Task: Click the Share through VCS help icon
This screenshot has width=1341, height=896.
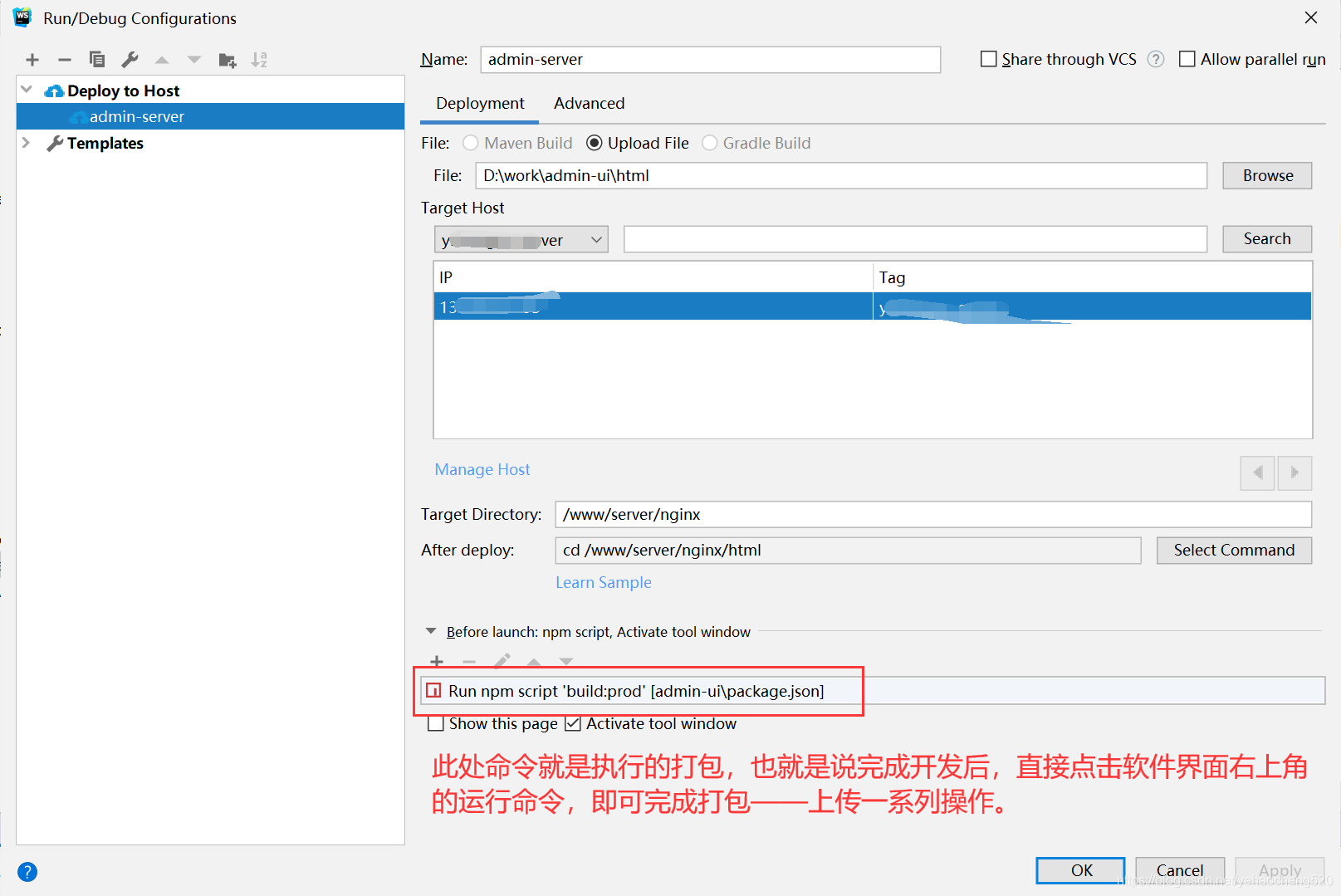Action: coord(1156,59)
